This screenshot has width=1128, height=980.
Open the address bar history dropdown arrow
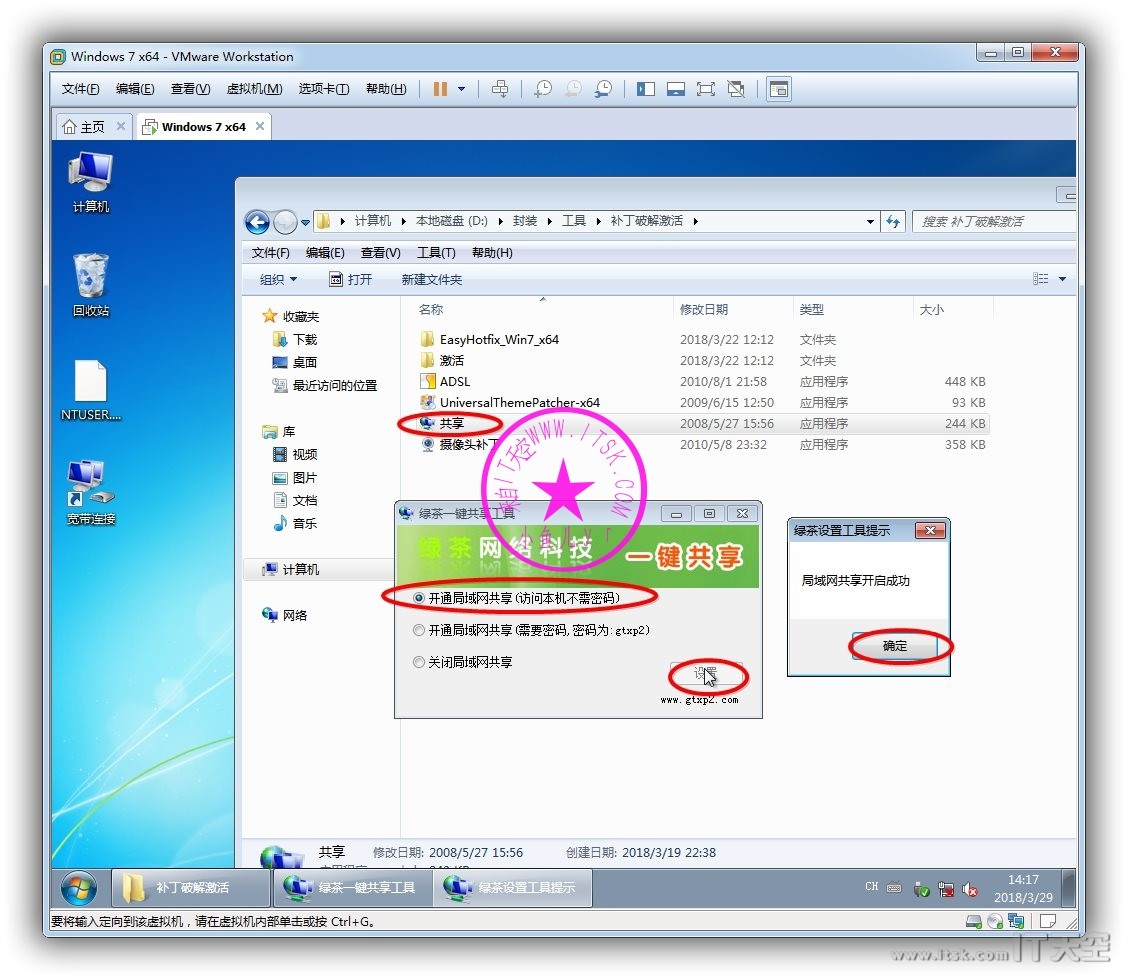coord(870,222)
